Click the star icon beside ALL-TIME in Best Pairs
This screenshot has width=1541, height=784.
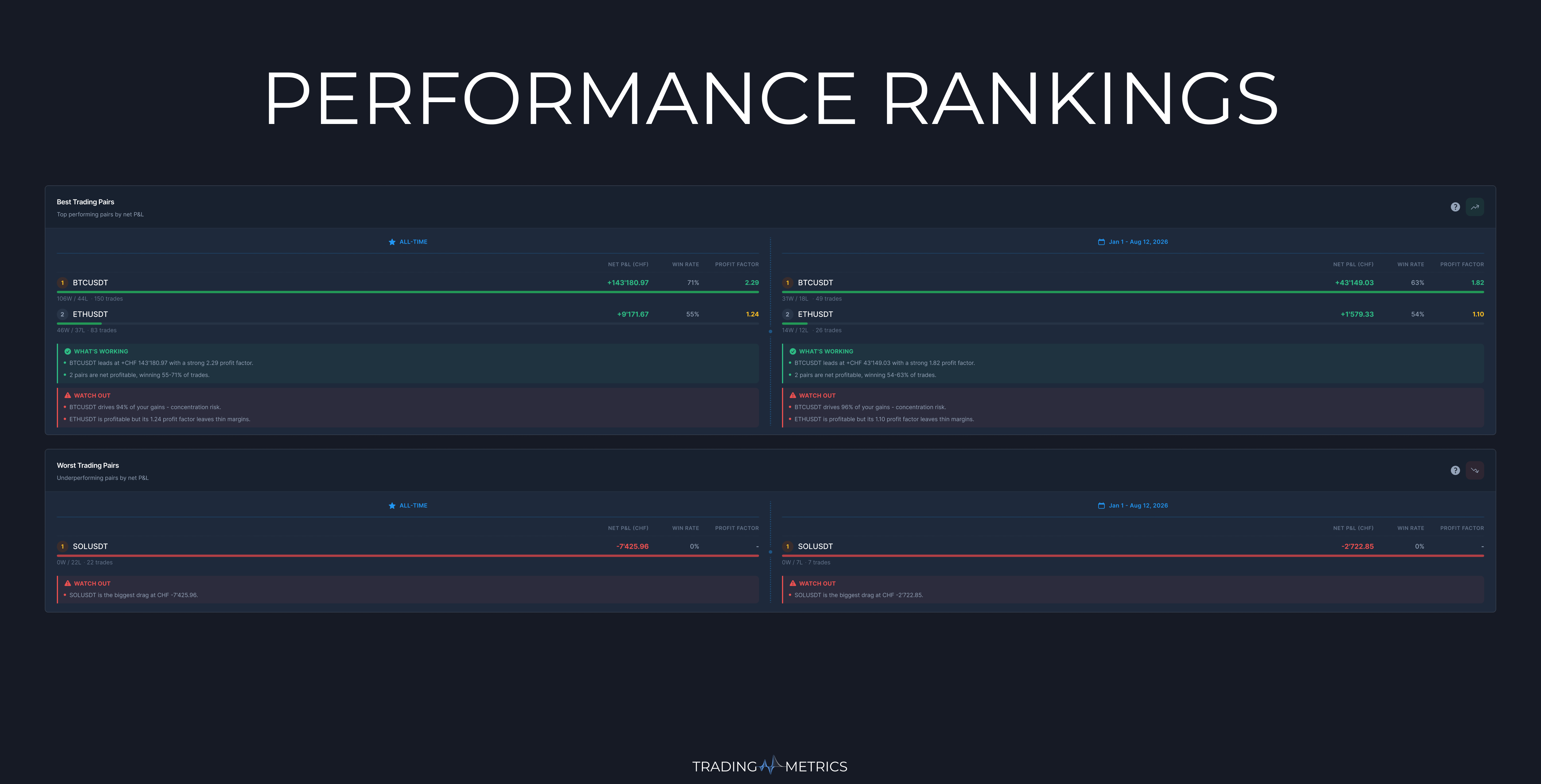pyautogui.click(x=392, y=242)
